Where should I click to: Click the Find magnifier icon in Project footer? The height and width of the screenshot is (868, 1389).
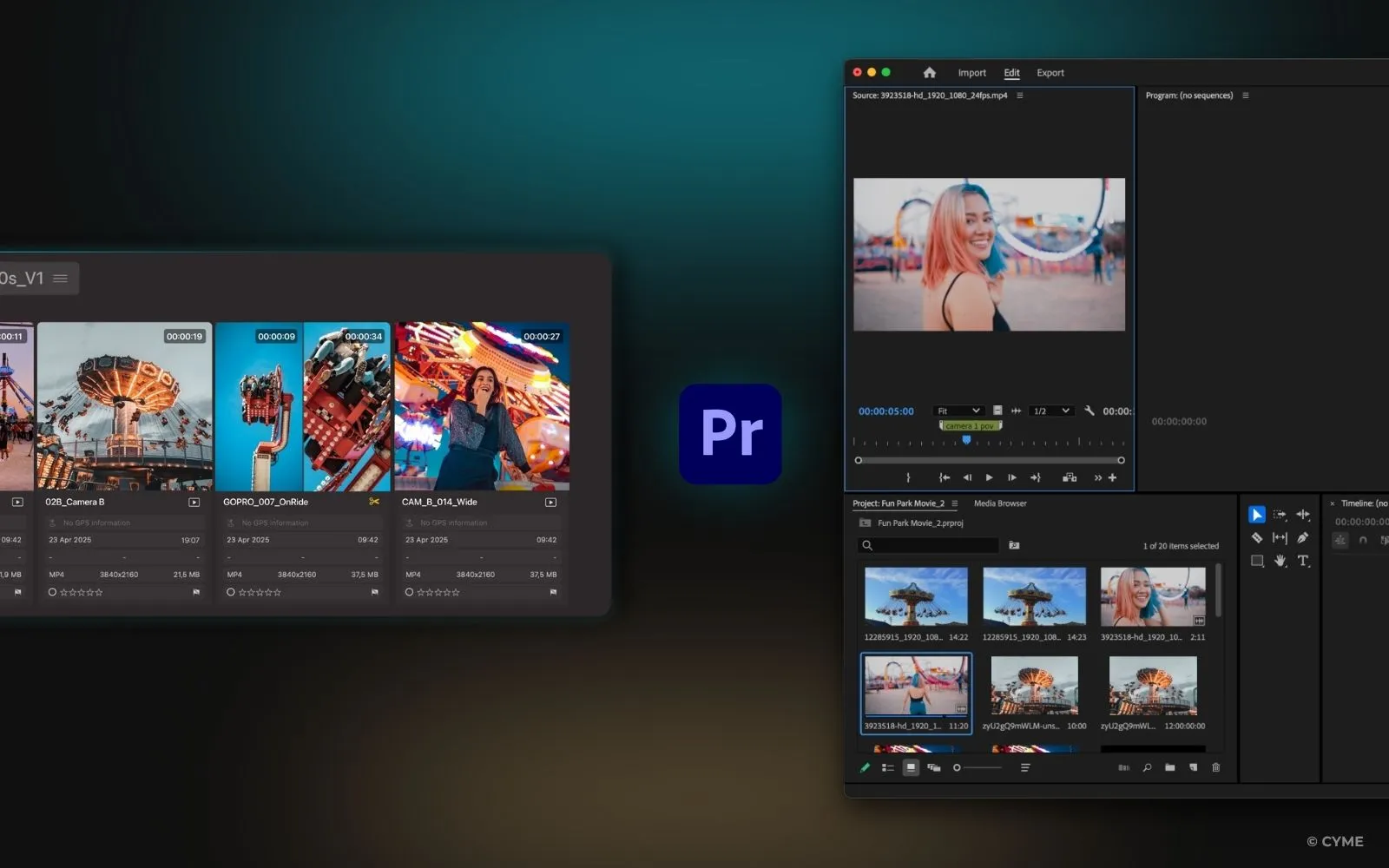coord(1147,767)
